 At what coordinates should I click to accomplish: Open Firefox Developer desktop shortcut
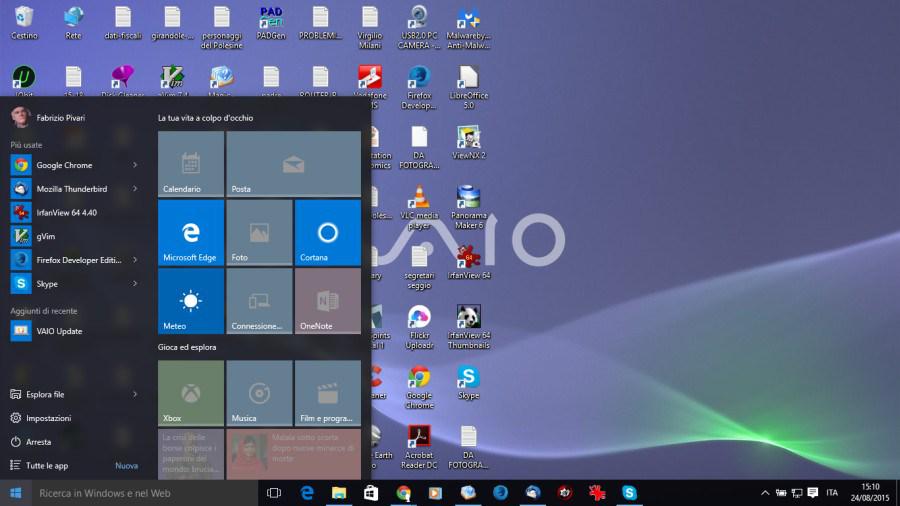[x=419, y=87]
